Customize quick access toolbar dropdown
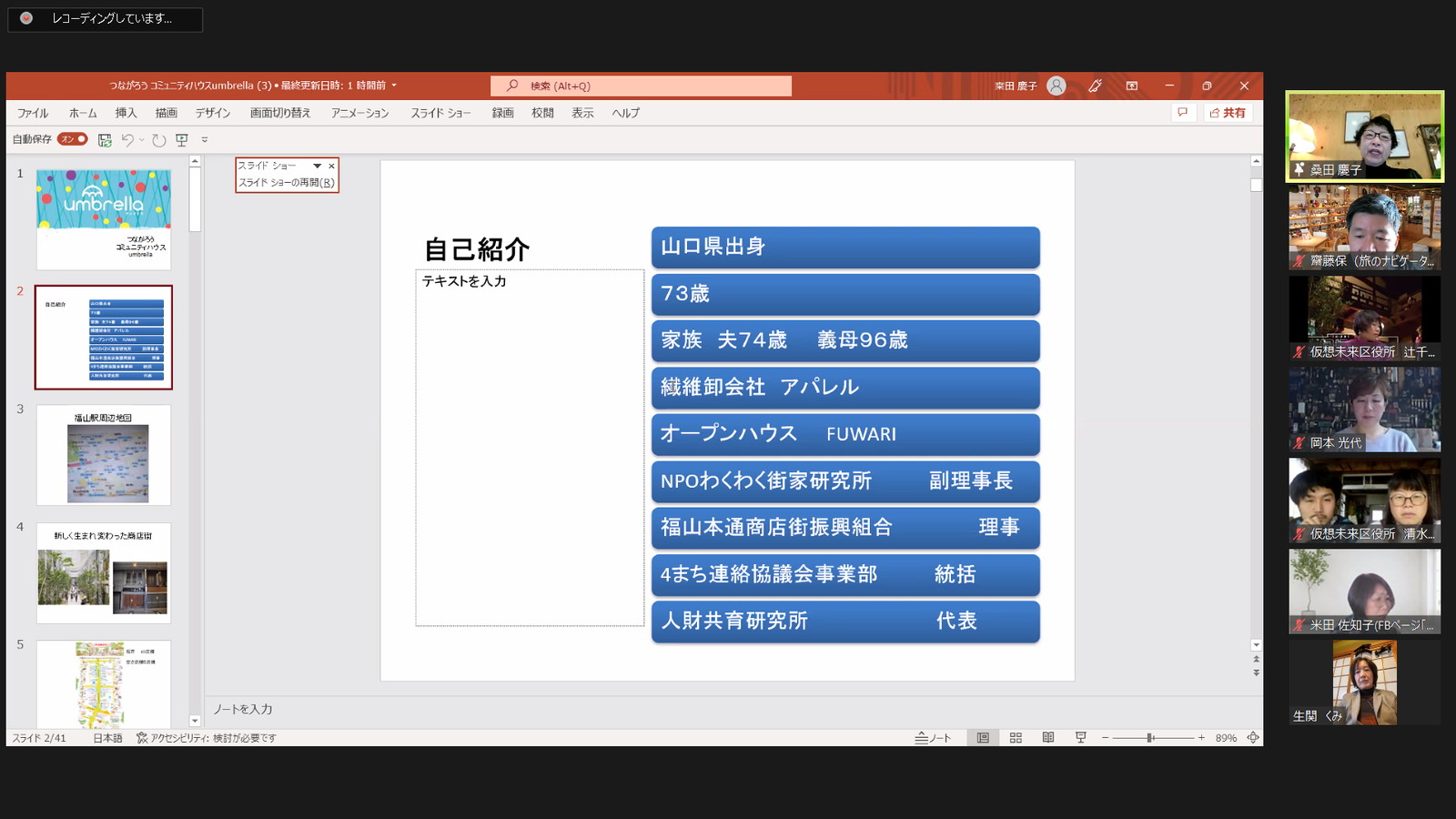 (205, 139)
